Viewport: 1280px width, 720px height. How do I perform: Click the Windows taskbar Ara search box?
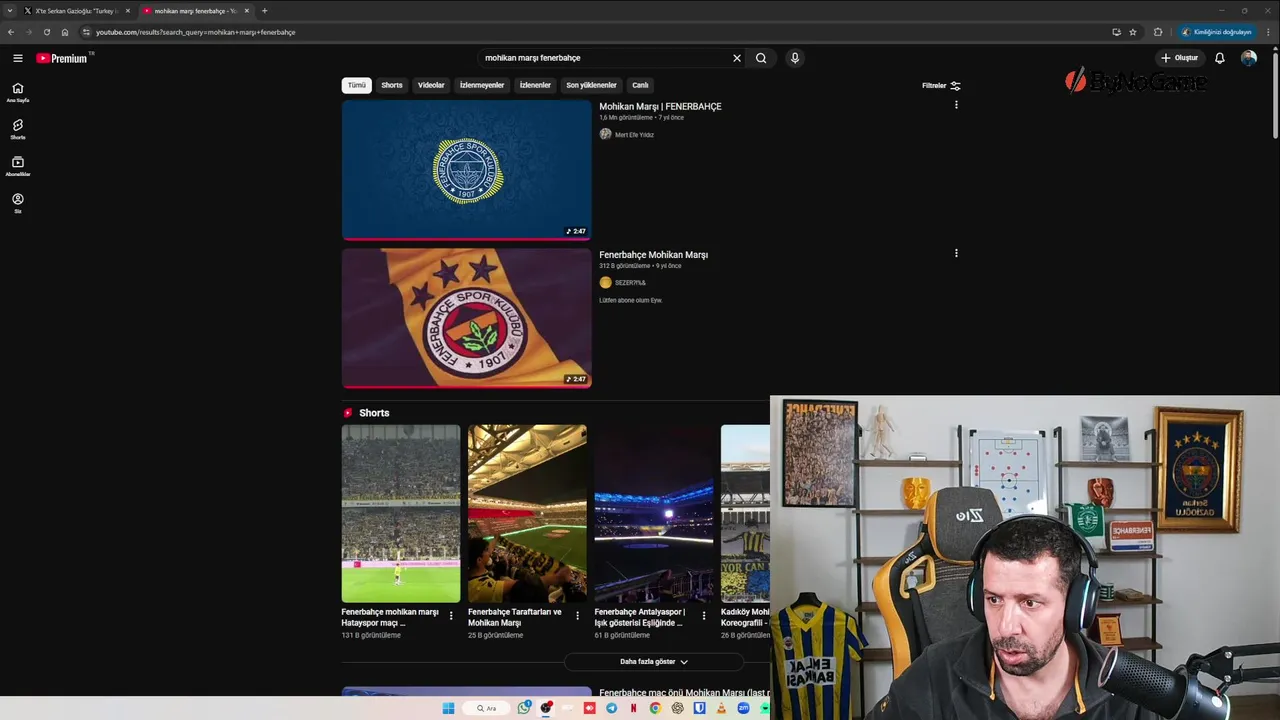click(486, 708)
